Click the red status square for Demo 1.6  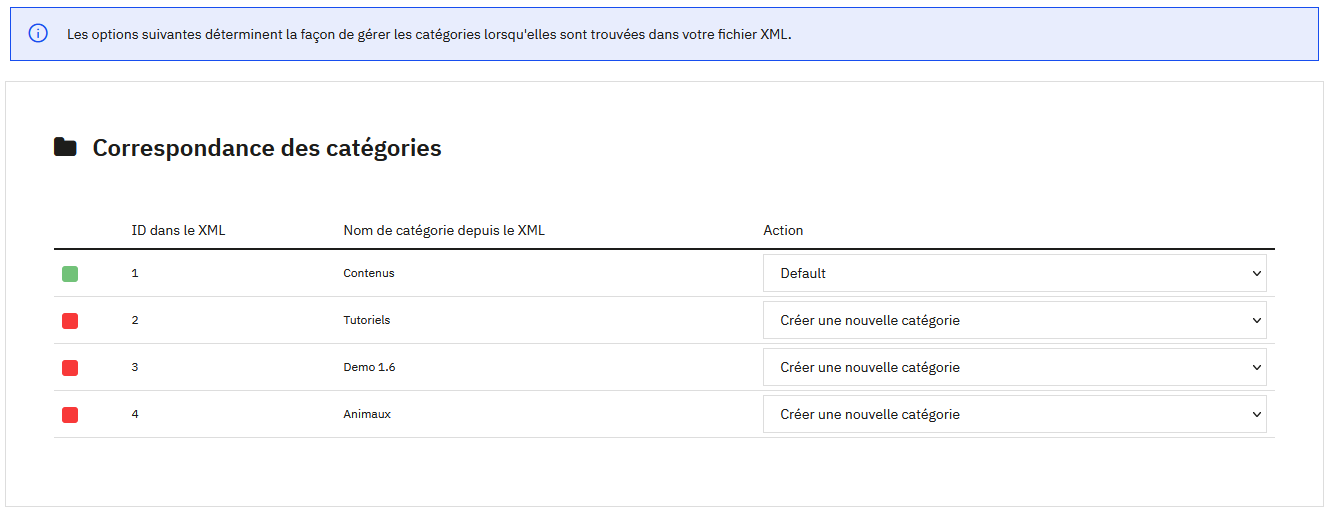pos(70,368)
